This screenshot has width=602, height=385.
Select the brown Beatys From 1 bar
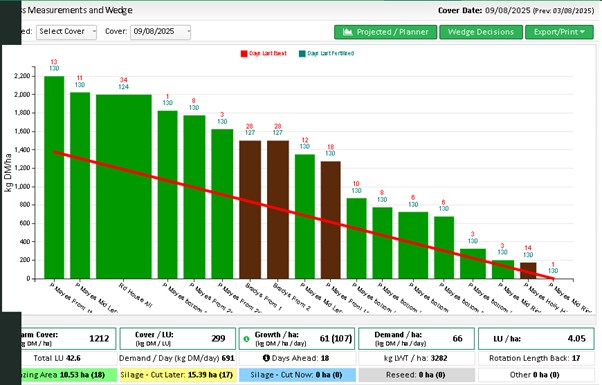250,210
